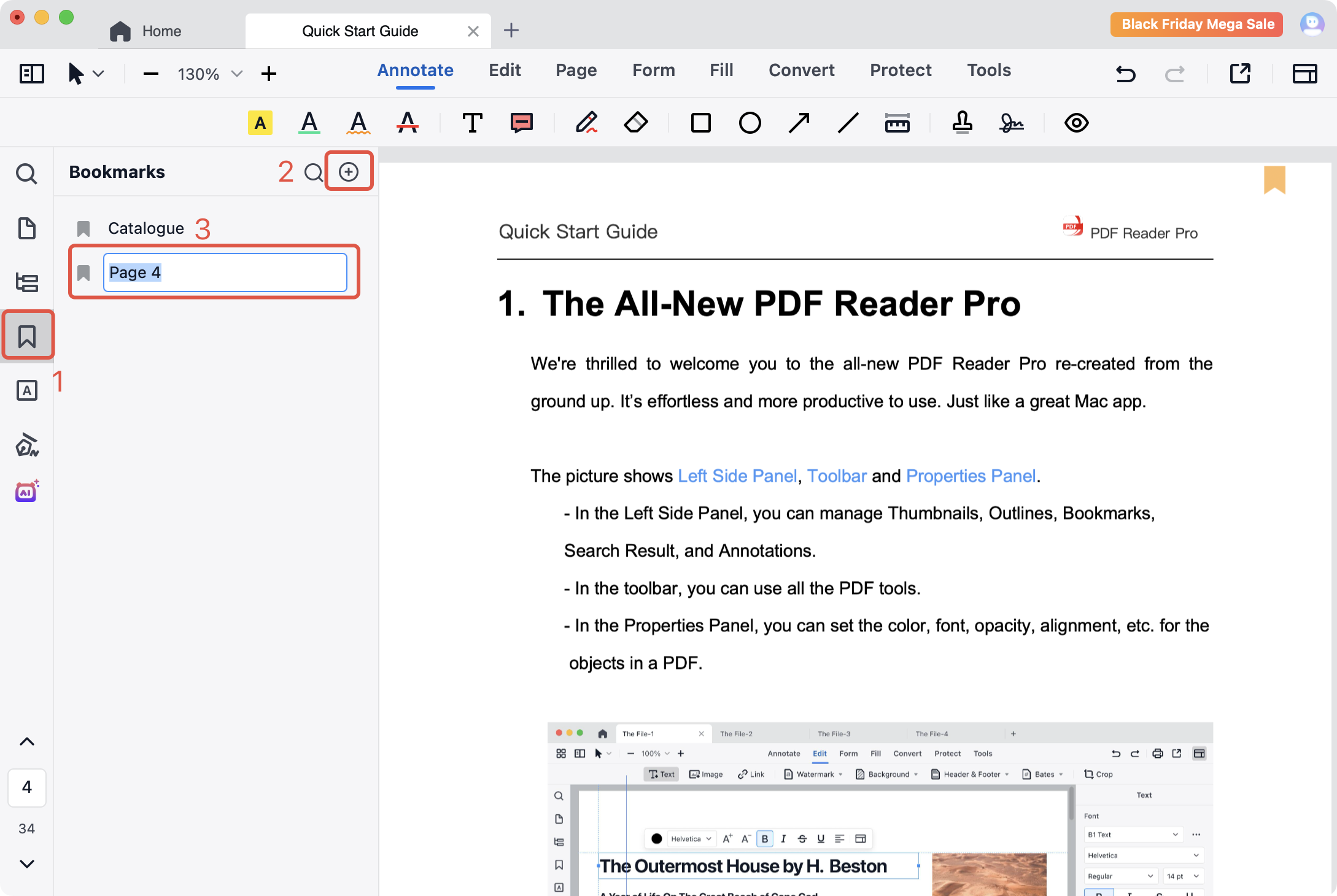Screen dimensions: 1337x896
Task: Select the measurement ruler tool
Action: point(897,123)
